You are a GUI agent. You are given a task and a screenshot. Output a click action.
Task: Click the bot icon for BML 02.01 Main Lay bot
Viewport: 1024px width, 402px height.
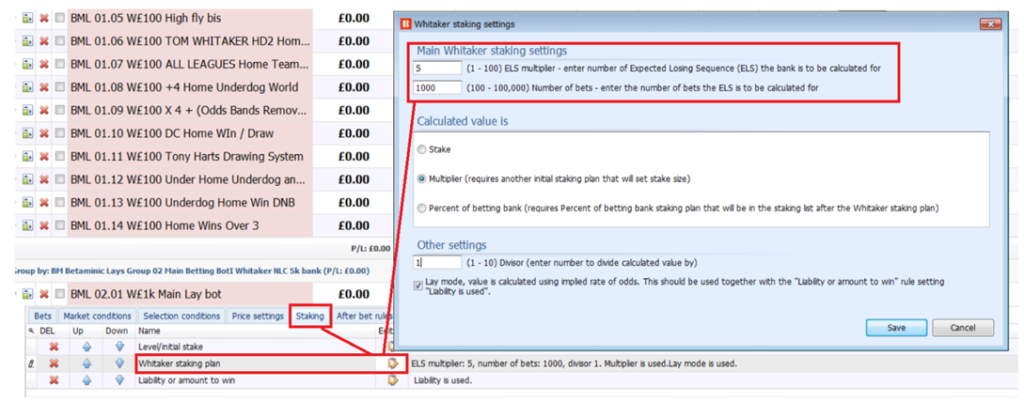pos(27,294)
